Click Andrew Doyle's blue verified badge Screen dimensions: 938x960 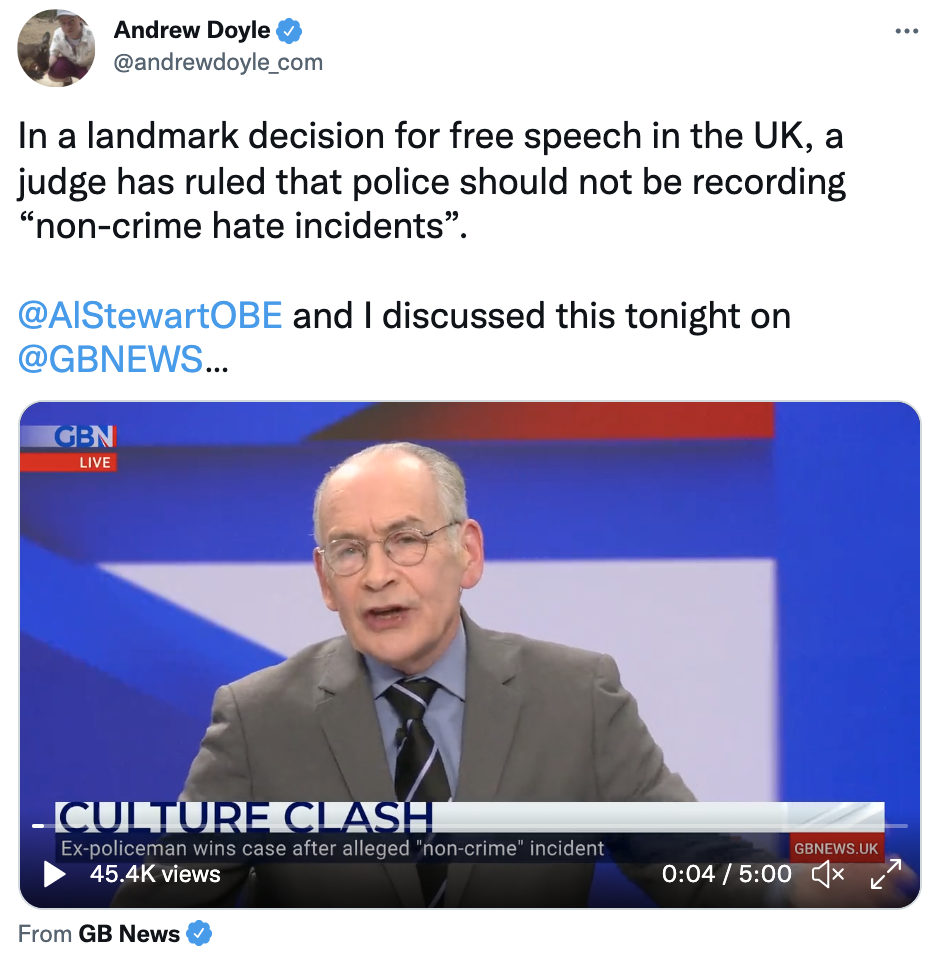click(x=289, y=31)
